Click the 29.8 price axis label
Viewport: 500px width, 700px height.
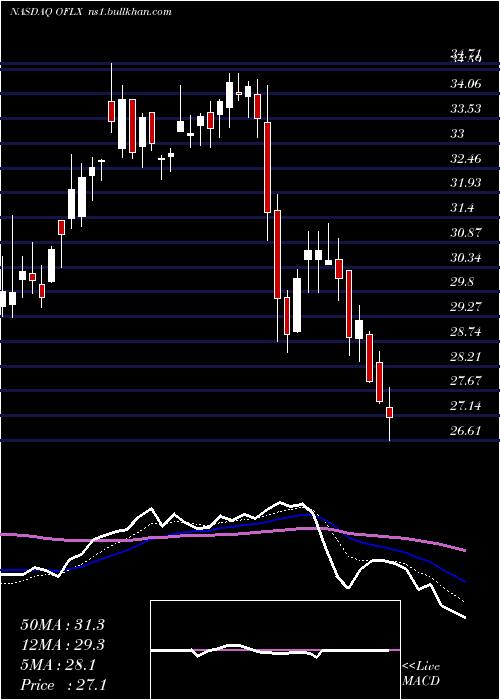[462, 282]
